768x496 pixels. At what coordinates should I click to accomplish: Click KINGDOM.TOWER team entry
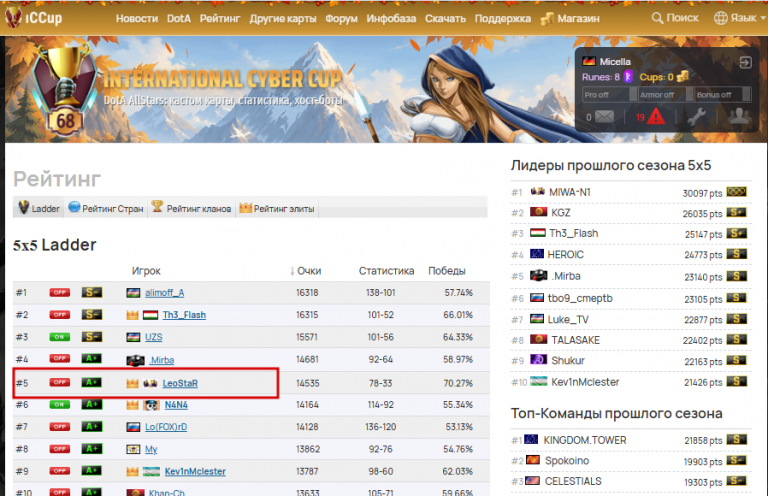[585, 440]
